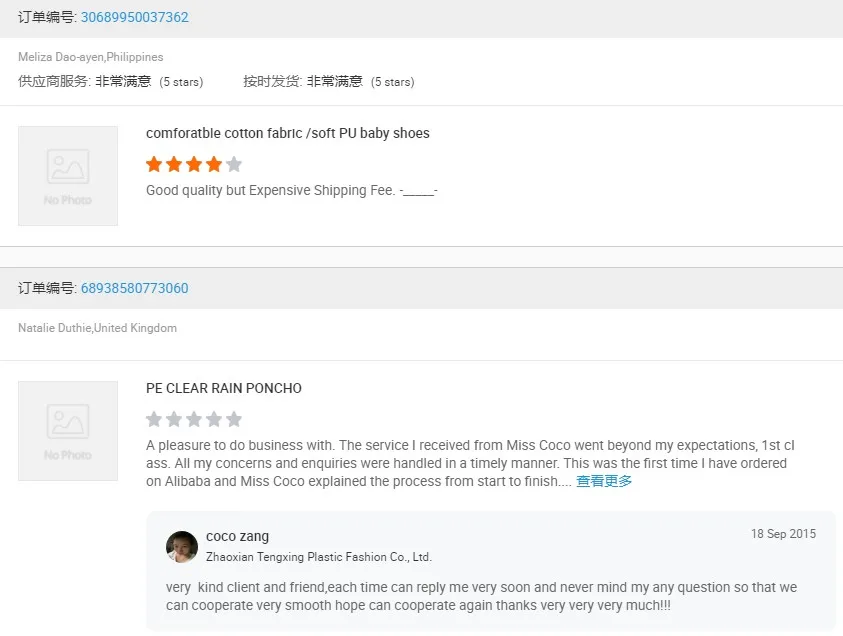843x636 pixels.
Task: Click coco zang replier name
Action: point(237,536)
